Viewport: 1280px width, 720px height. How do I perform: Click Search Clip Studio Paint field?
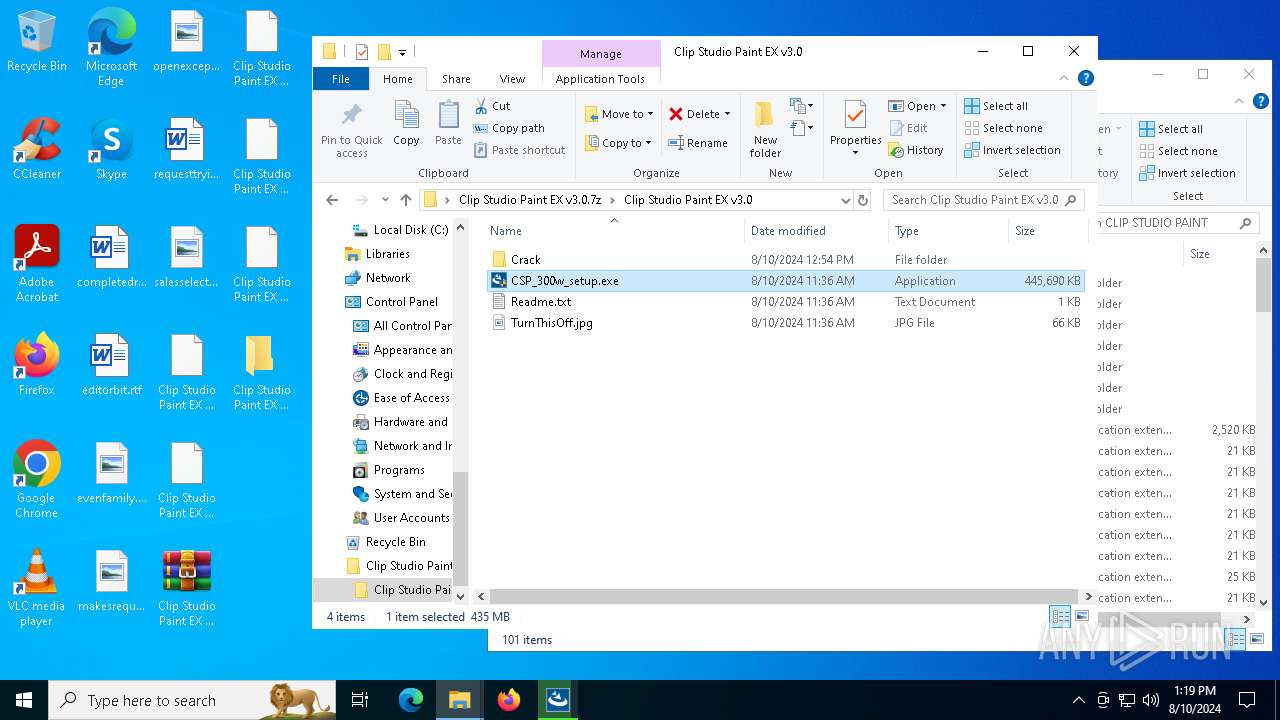(x=983, y=200)
